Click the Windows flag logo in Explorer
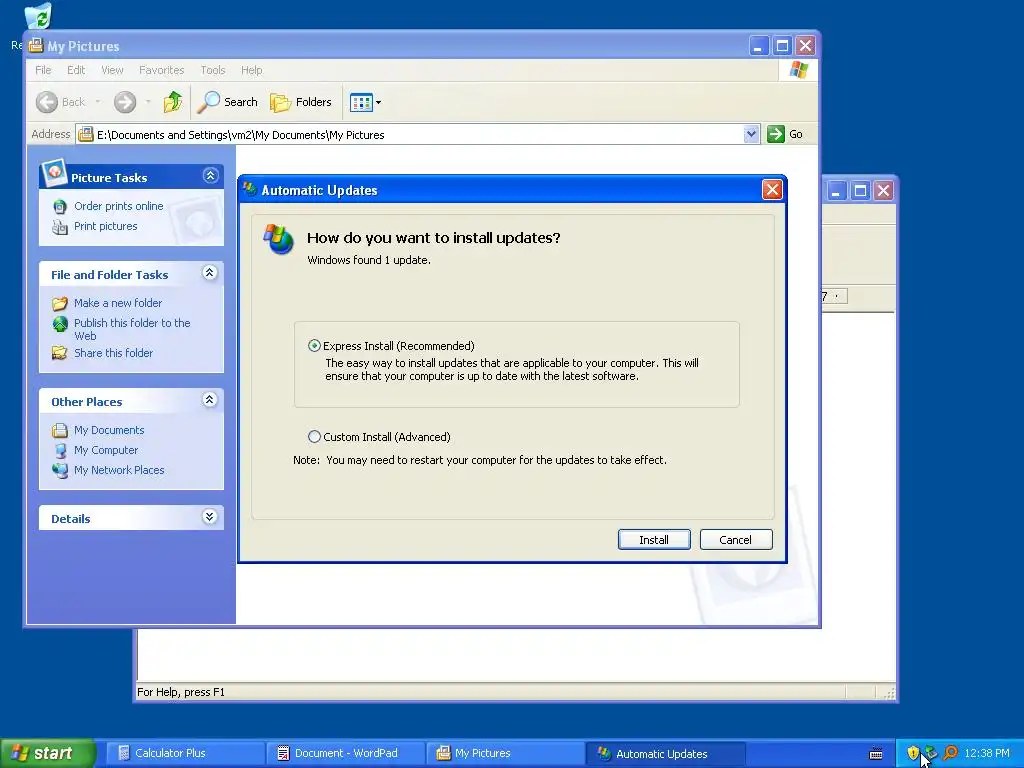 click(799, 70)
